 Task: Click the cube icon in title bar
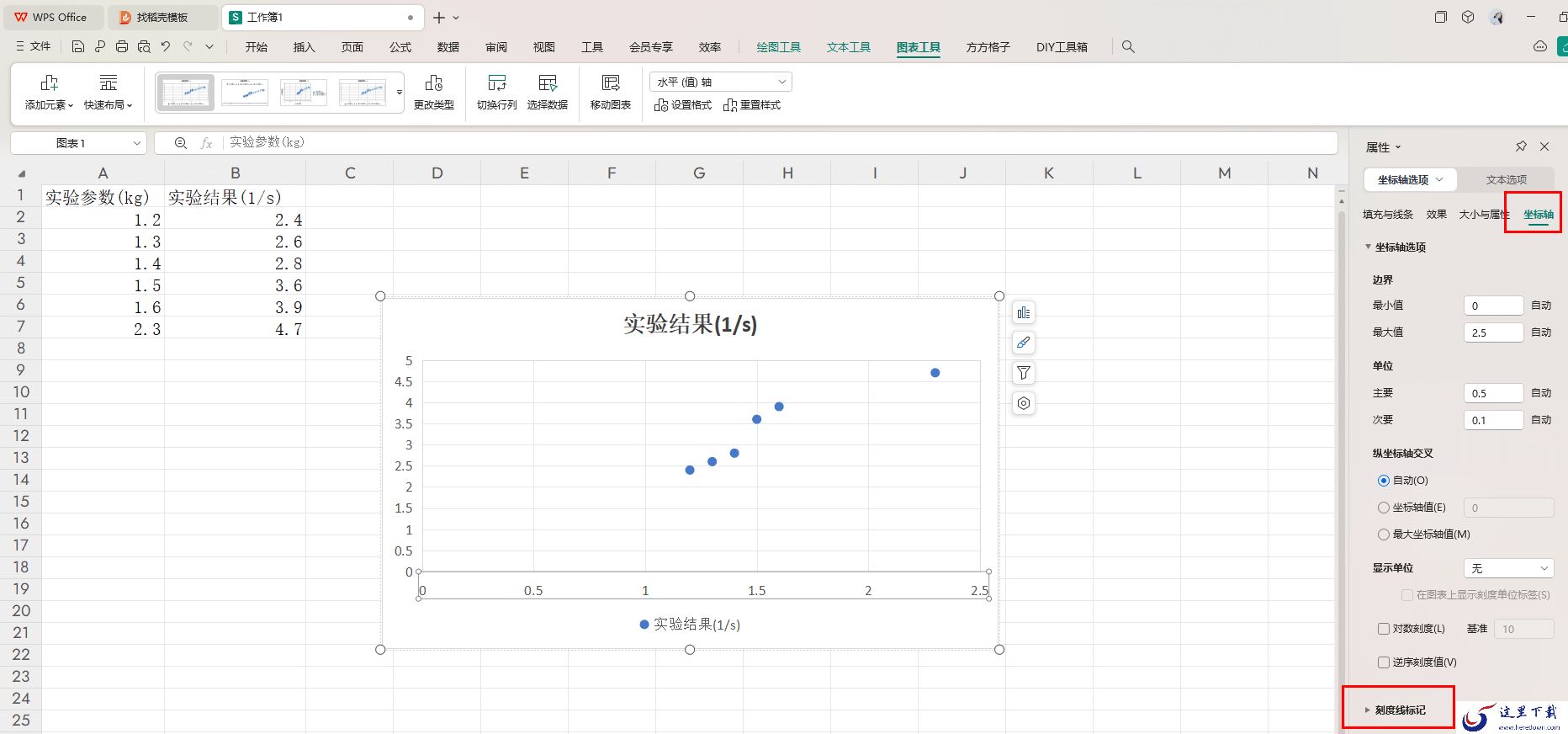point(1468,17)
